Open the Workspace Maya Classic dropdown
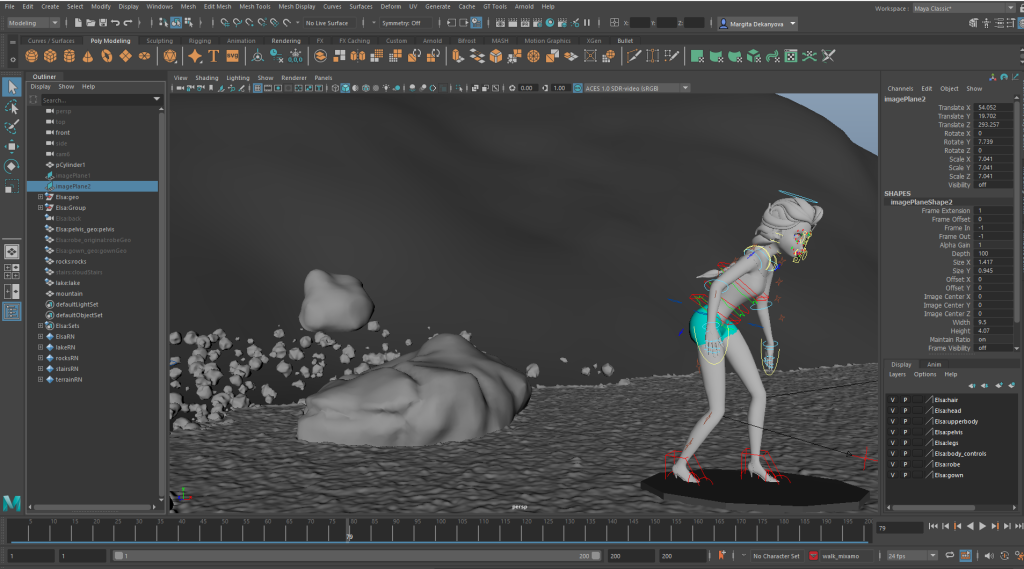1024x569 pixels. point(963,8)
